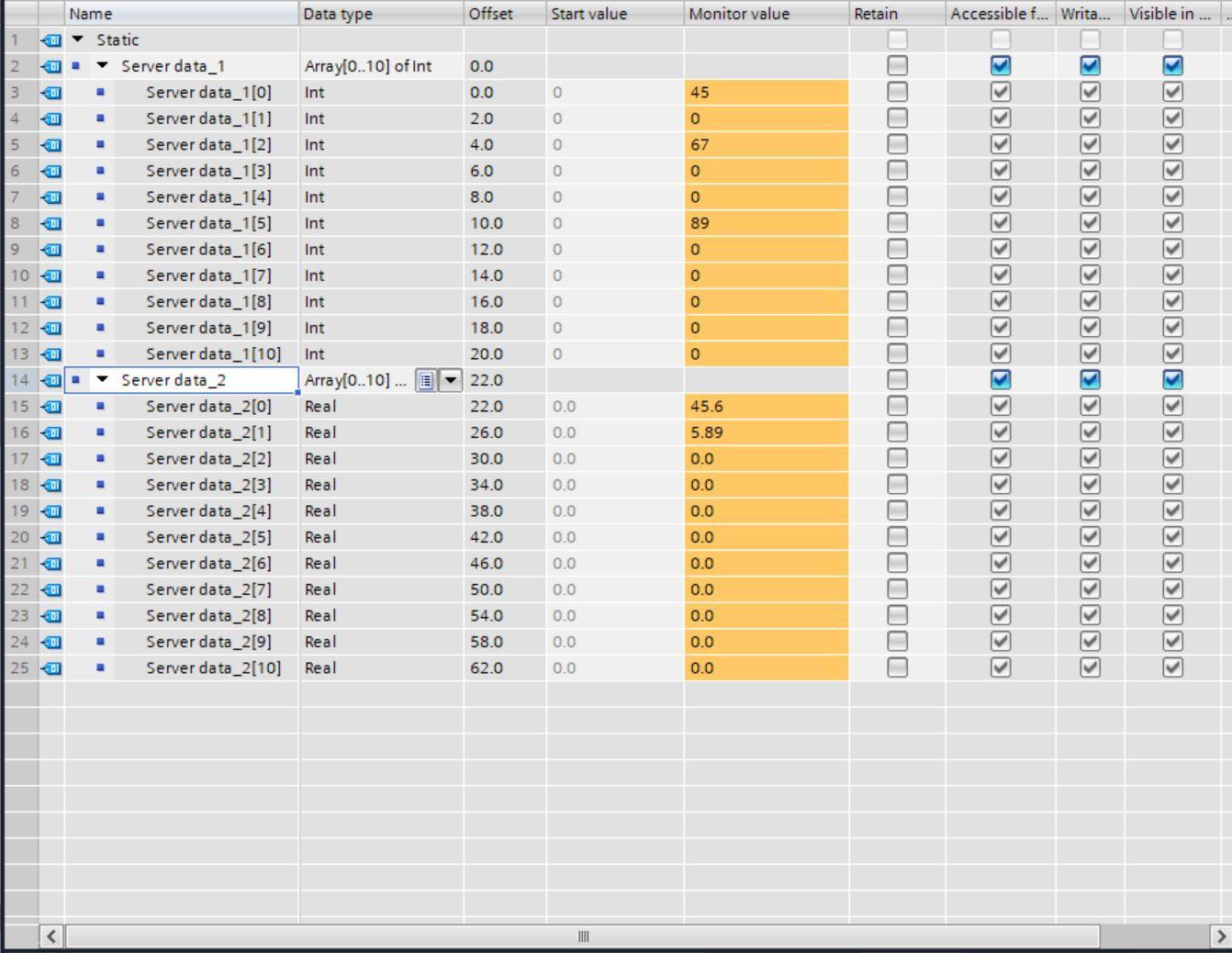The image size is (1232, 953).
Task: Click the tag icon in the Server data_2[2] row
Action: (51, 458)
